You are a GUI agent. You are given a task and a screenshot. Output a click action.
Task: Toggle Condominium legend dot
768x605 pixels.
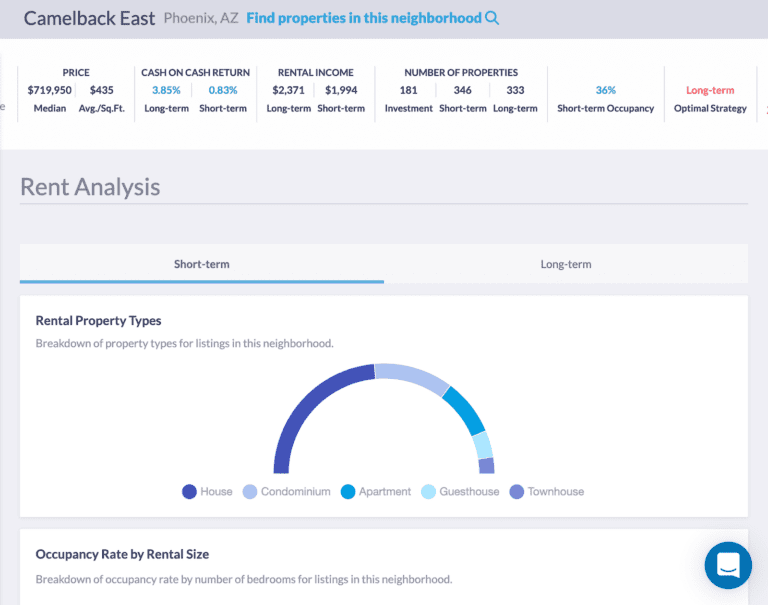[250, 491]
